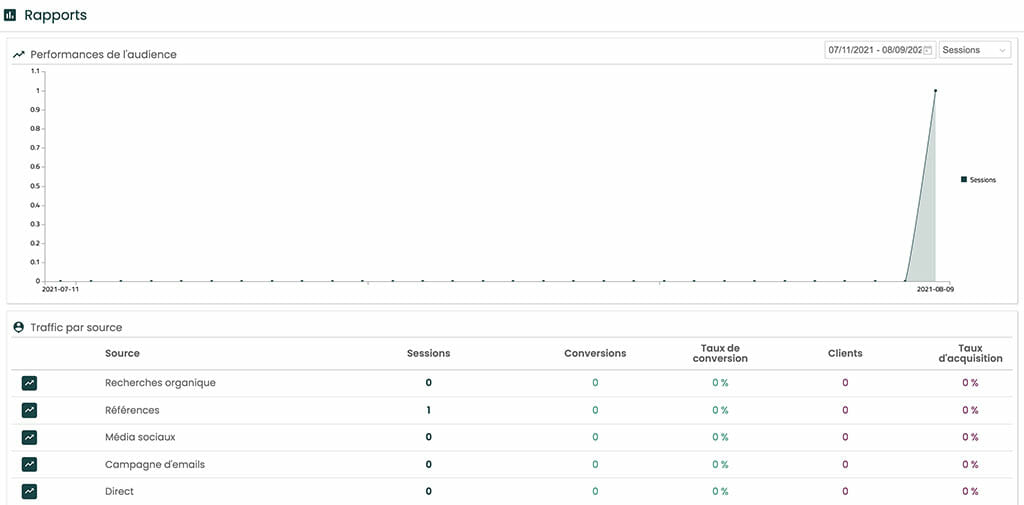The width and height of the screenshot is (1024, 505).
Task: Click Direct clients value
Action: pos(845,491)
